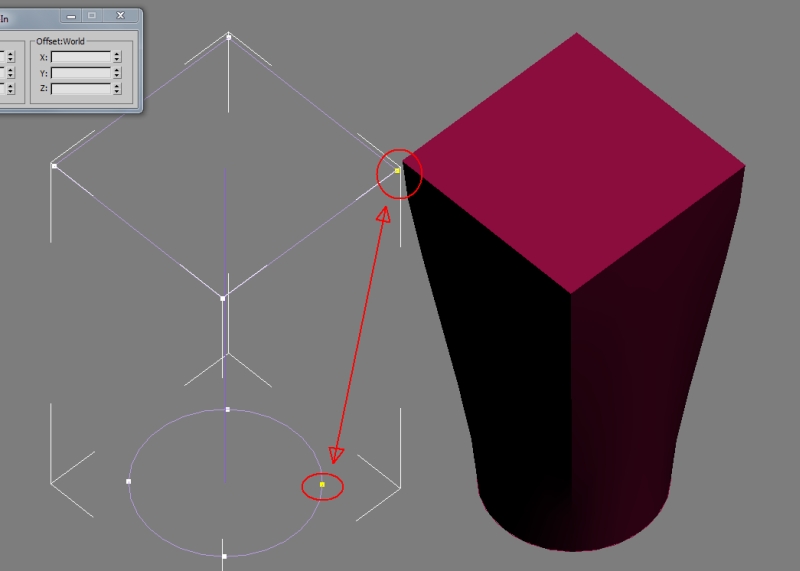This screenshot has width=800, height=571.
Task: Select the topmost vertex of the circle spline
Action: click(x=228, y=409)
